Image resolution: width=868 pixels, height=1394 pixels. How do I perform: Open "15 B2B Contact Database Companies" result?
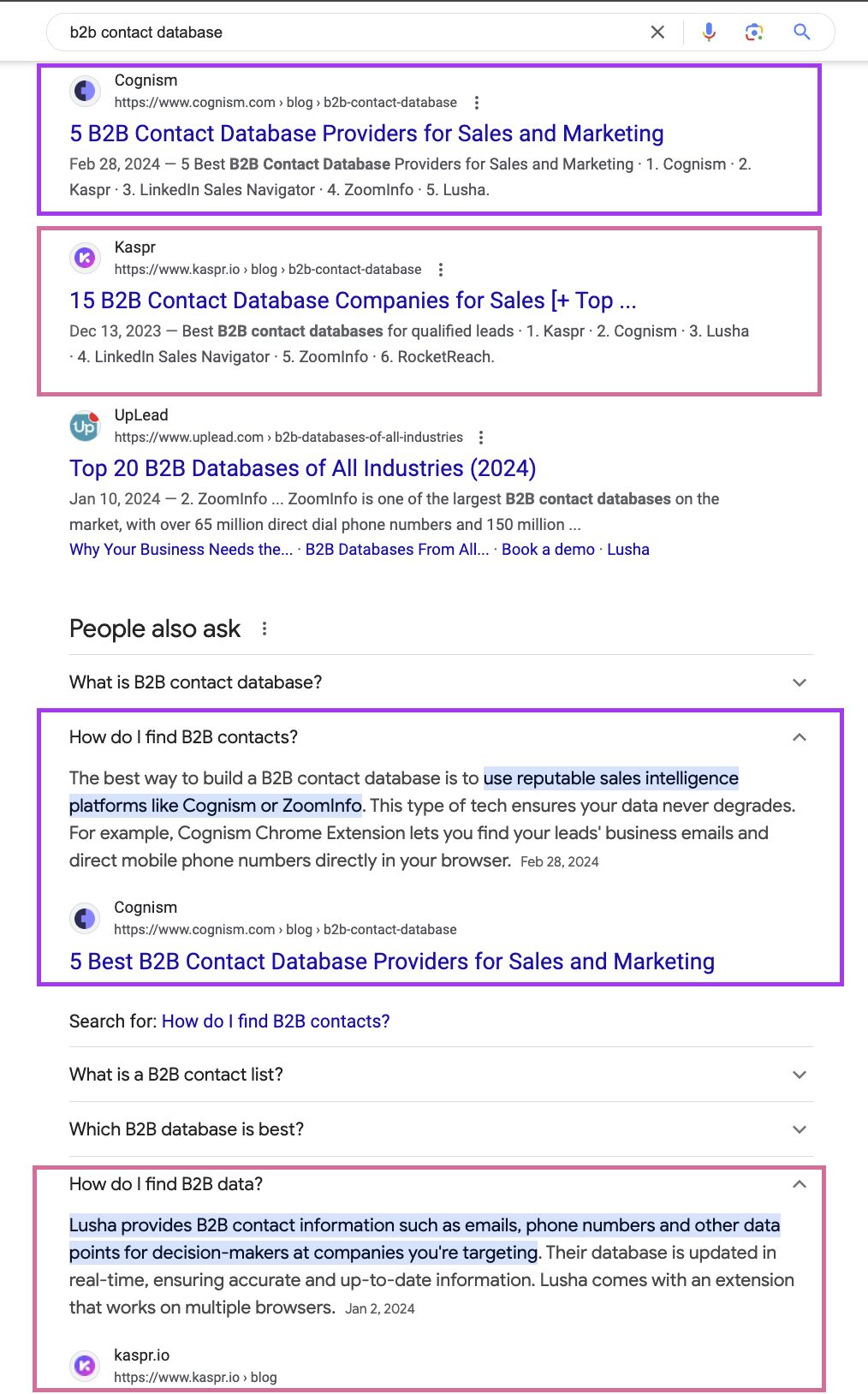point(353,301)
